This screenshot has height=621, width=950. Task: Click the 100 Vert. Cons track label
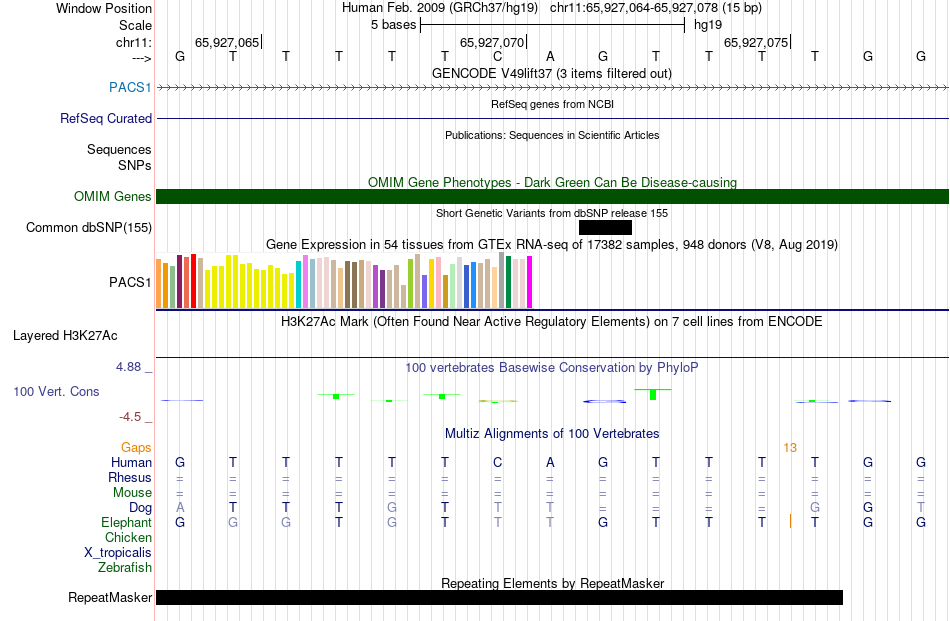coord(56,391)
